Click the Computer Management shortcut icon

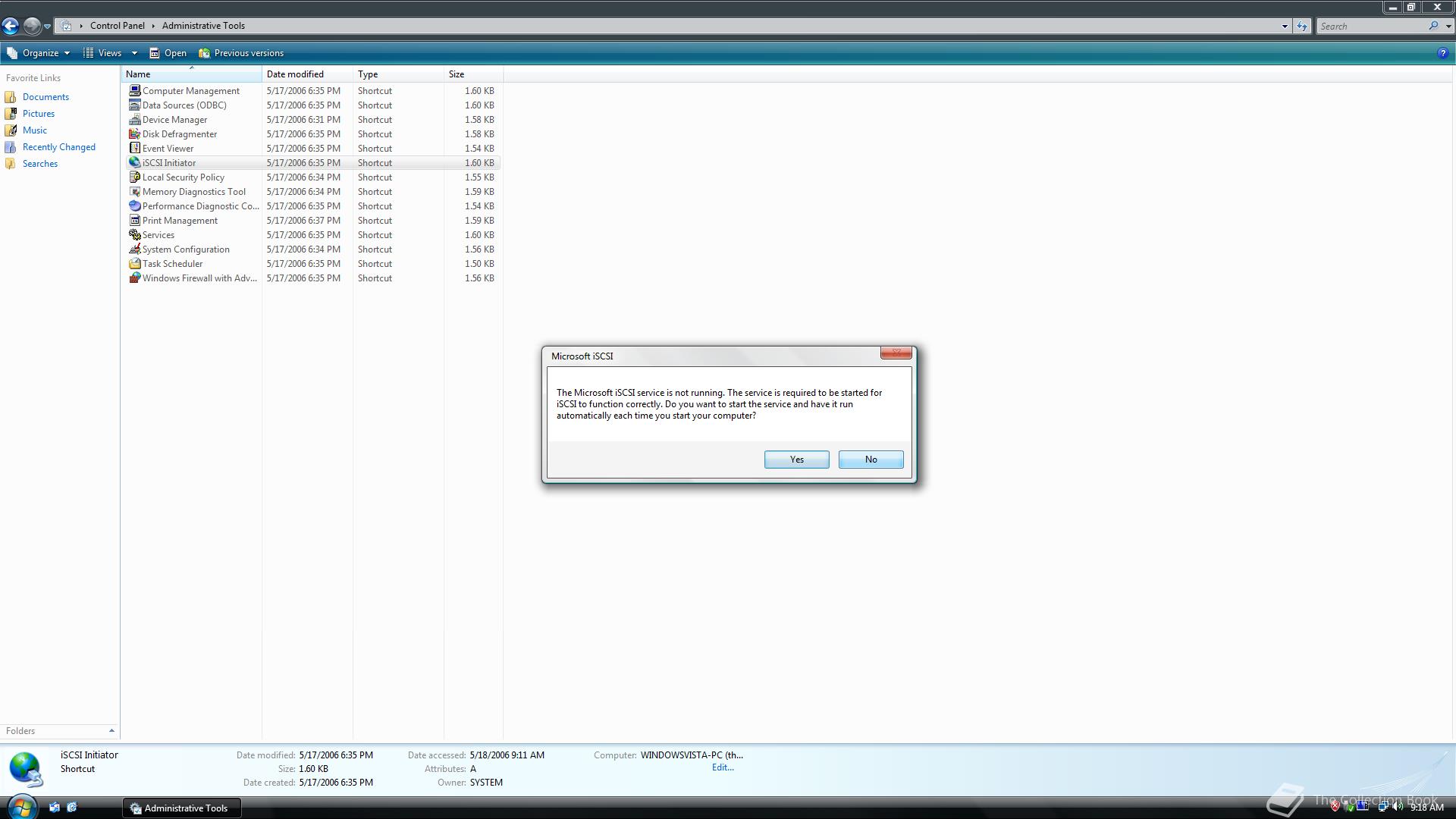(x=134, y=90)
